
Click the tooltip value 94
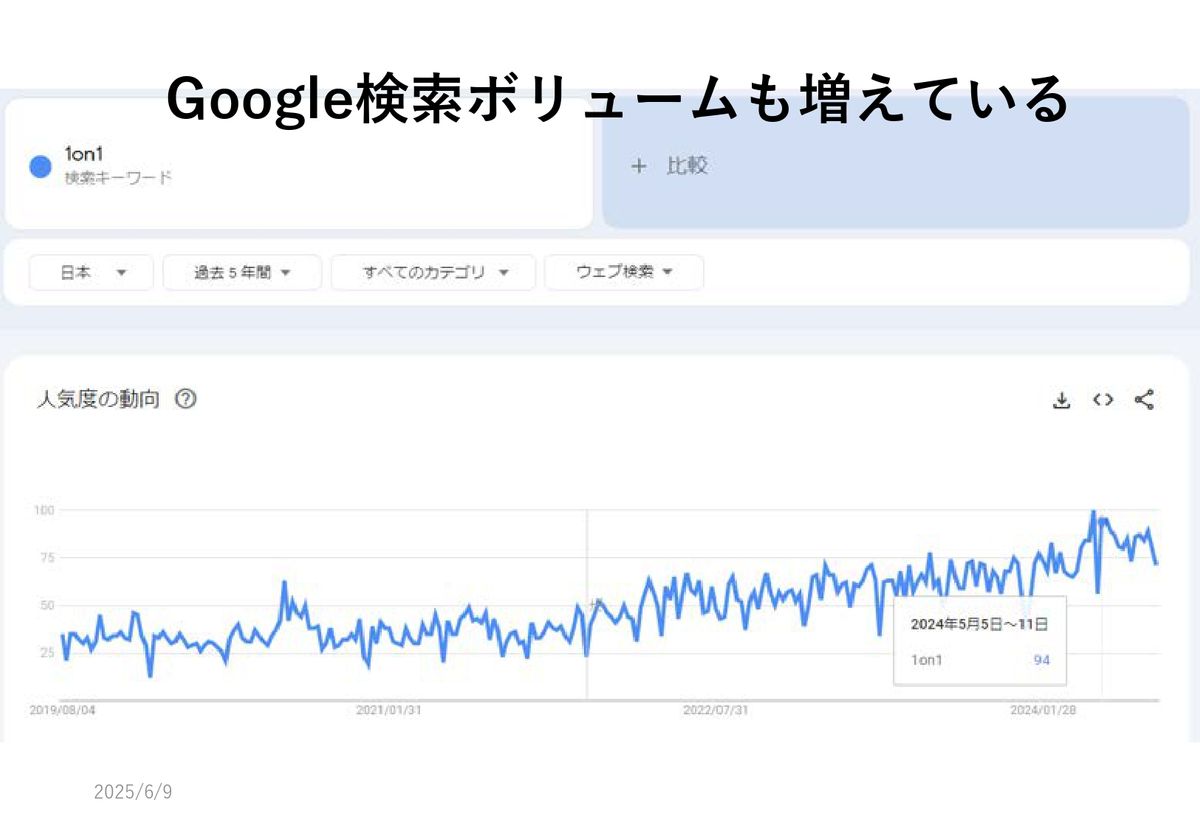point(1041,660)
